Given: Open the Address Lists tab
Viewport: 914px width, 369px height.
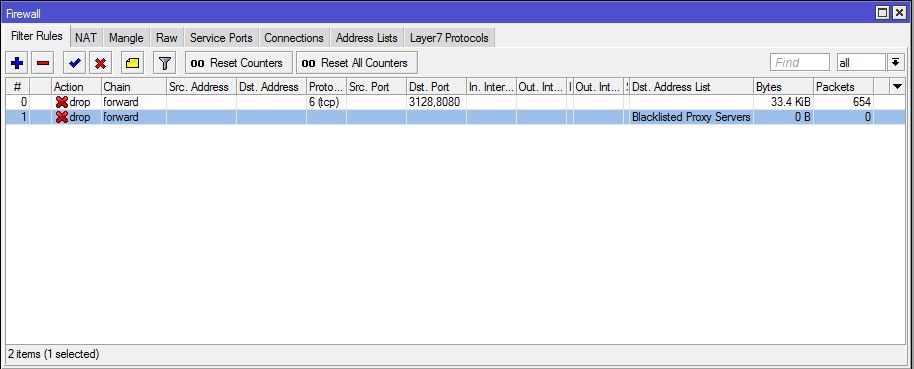Looking at the screenshot, I should [367, 38].
